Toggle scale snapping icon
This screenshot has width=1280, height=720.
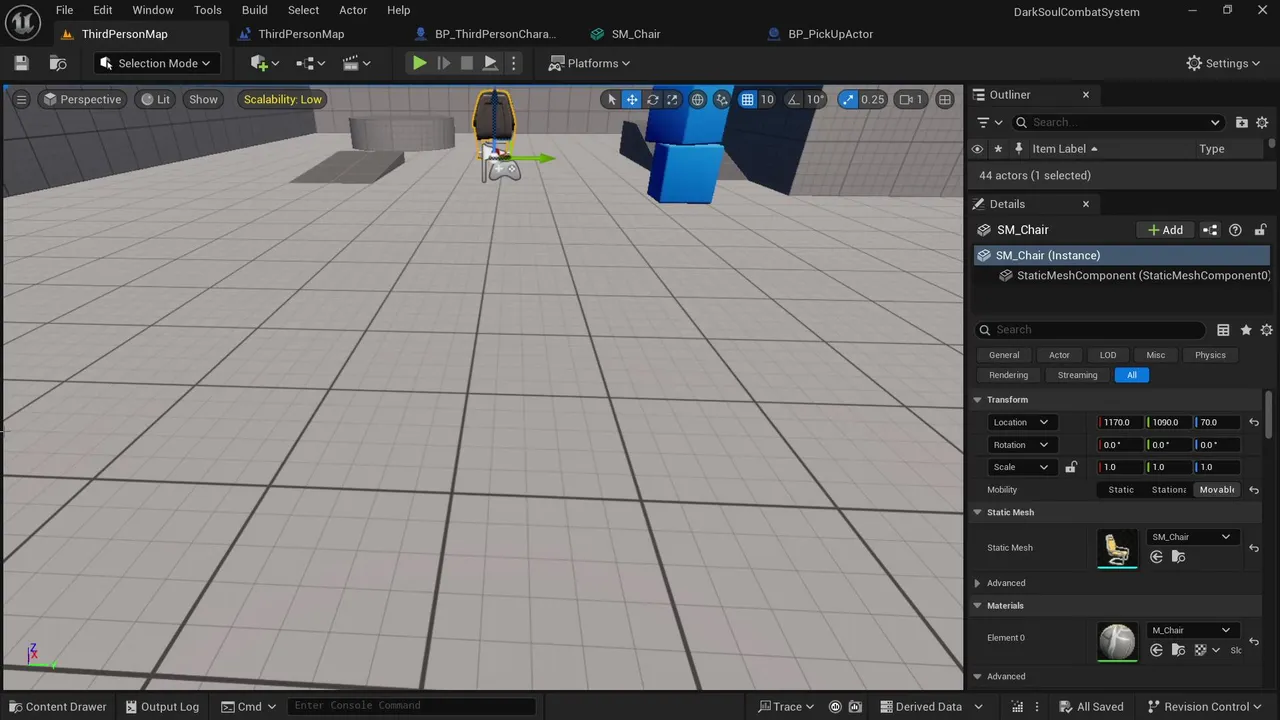(x=849, y=99)
